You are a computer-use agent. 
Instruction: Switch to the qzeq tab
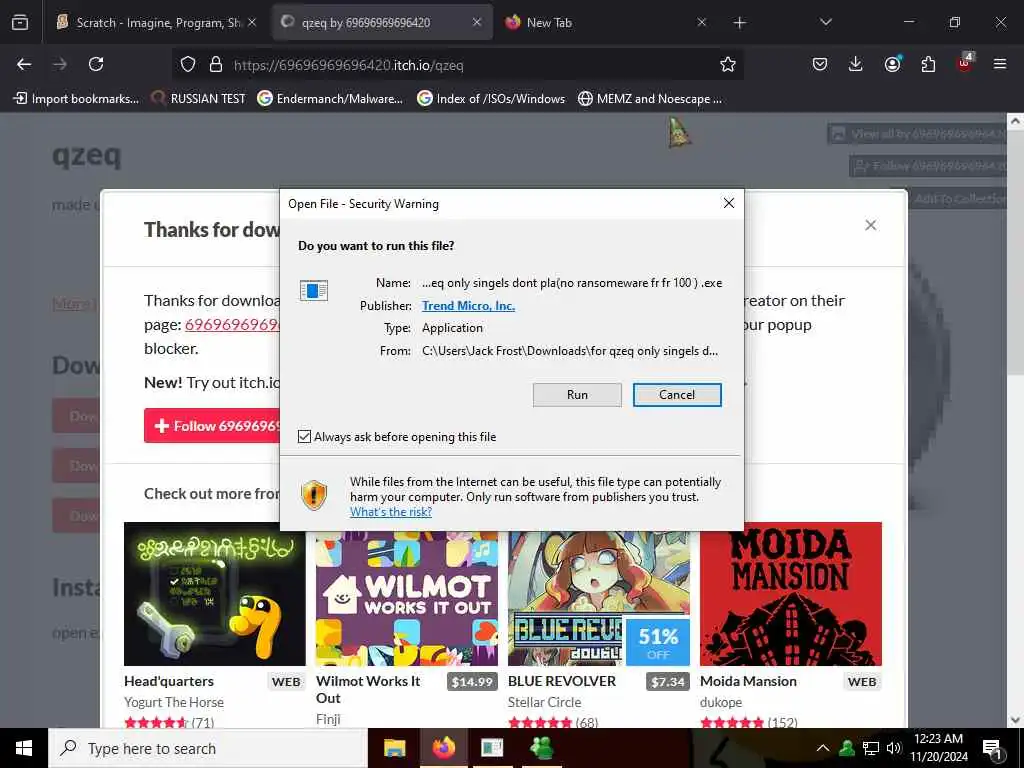382,22
